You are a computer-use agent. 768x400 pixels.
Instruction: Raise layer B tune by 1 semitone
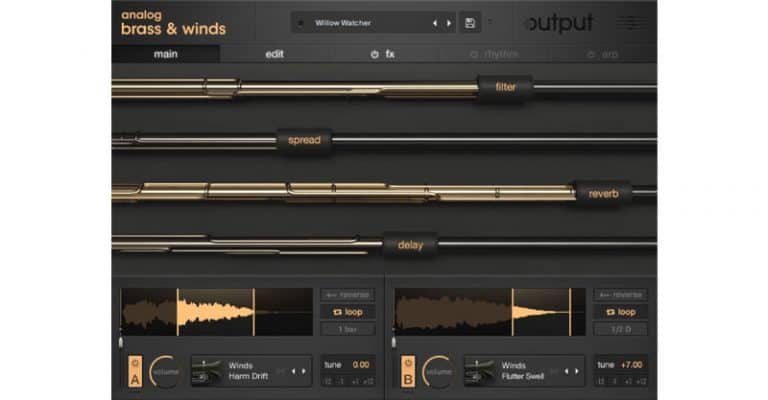pos(628,381)
